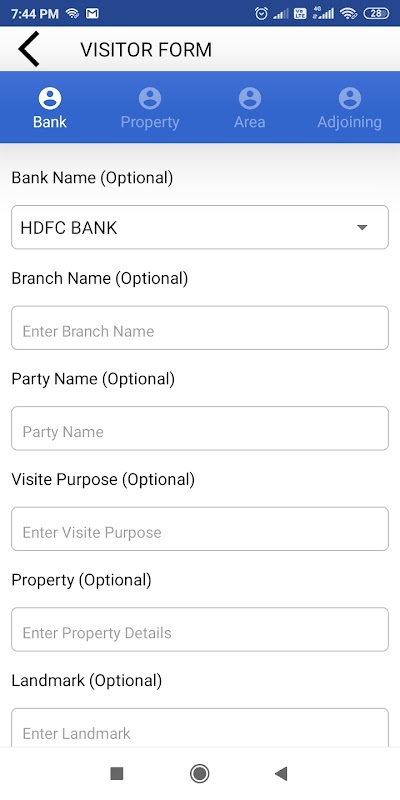
Task: Expand the HDFC BANK dropdown arrow
Action: (x=362, y=228)
